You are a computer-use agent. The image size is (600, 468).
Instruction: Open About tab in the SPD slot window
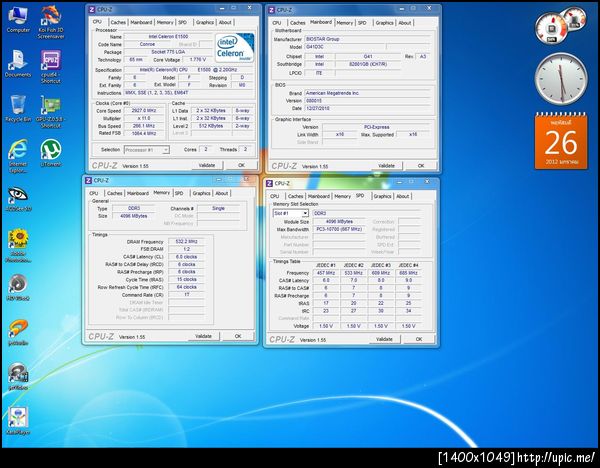(x=403, y=196)
